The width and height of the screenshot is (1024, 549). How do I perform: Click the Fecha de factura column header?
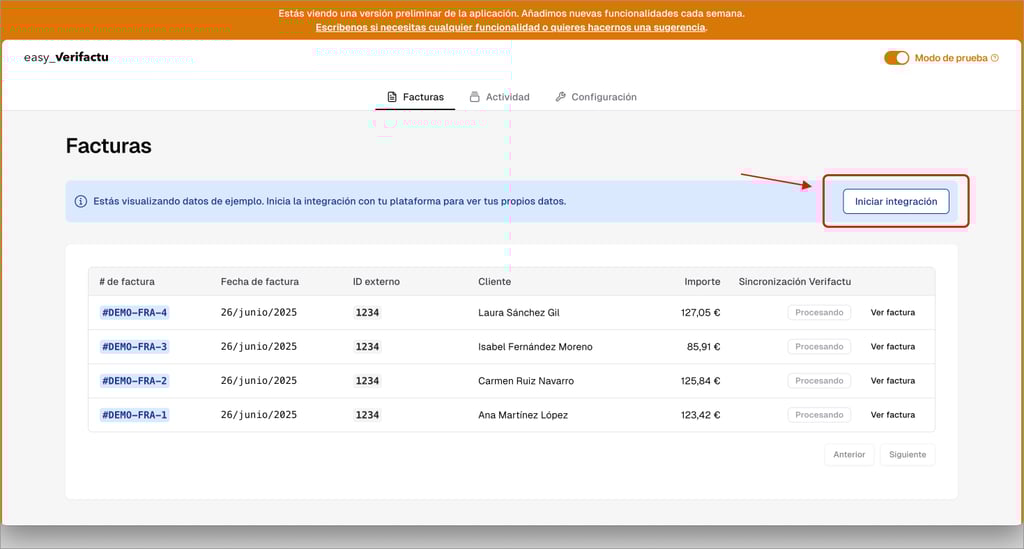(259, 282)
